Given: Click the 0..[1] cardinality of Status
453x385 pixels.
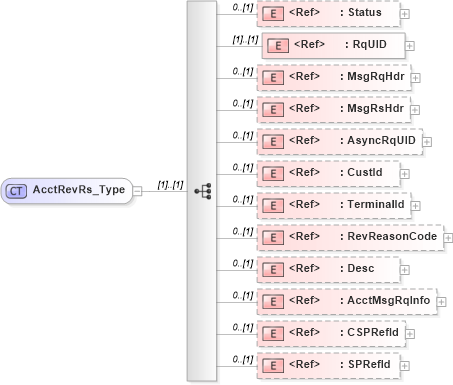Looking at the screenshot, I should 243,8.
